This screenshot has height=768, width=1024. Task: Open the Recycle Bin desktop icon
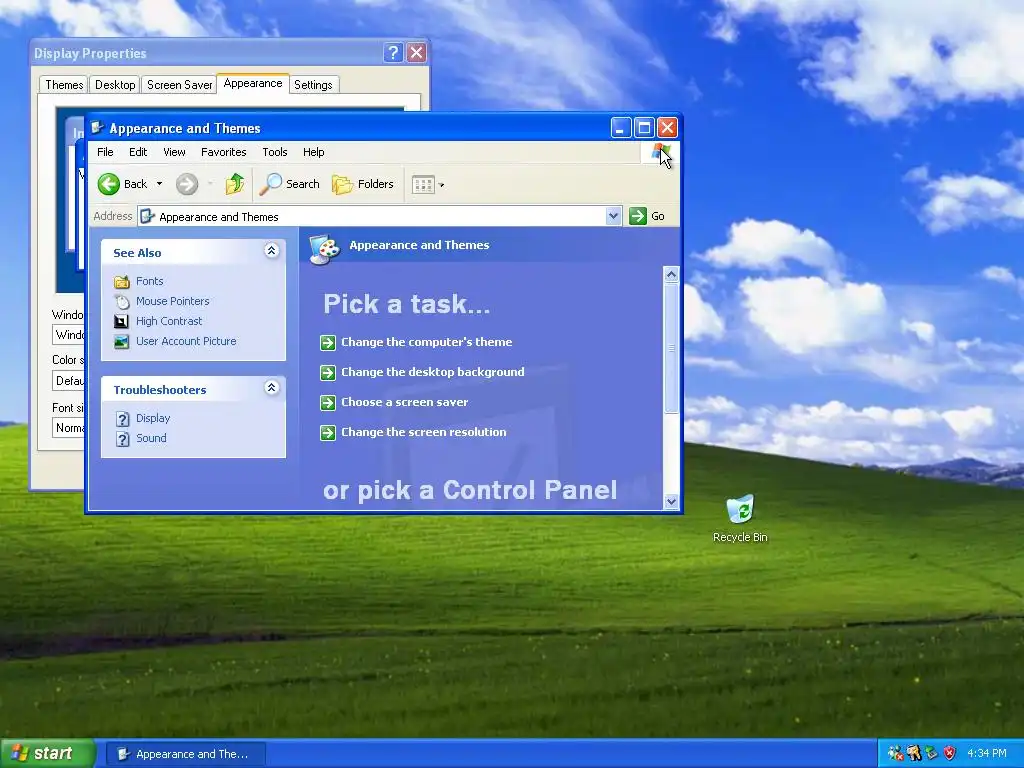pyautogui.click(x=741, y=519)
